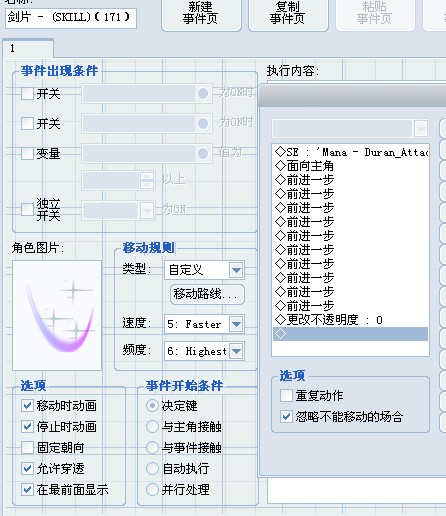Uncheck 移动时动画 option
Screen dimensions: 446x516
click(27, 406)
